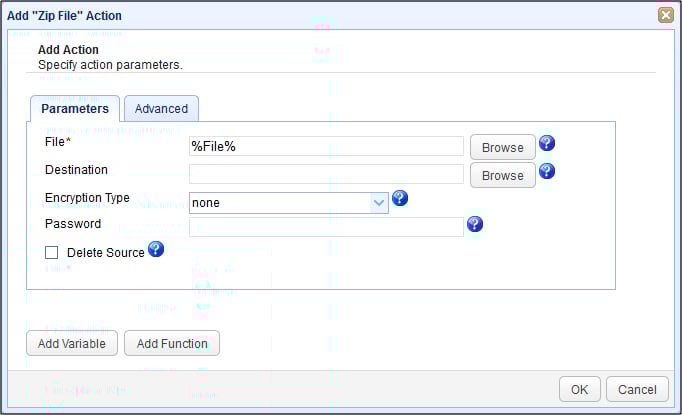Focus the File text field containing %File%

[326, 147]
